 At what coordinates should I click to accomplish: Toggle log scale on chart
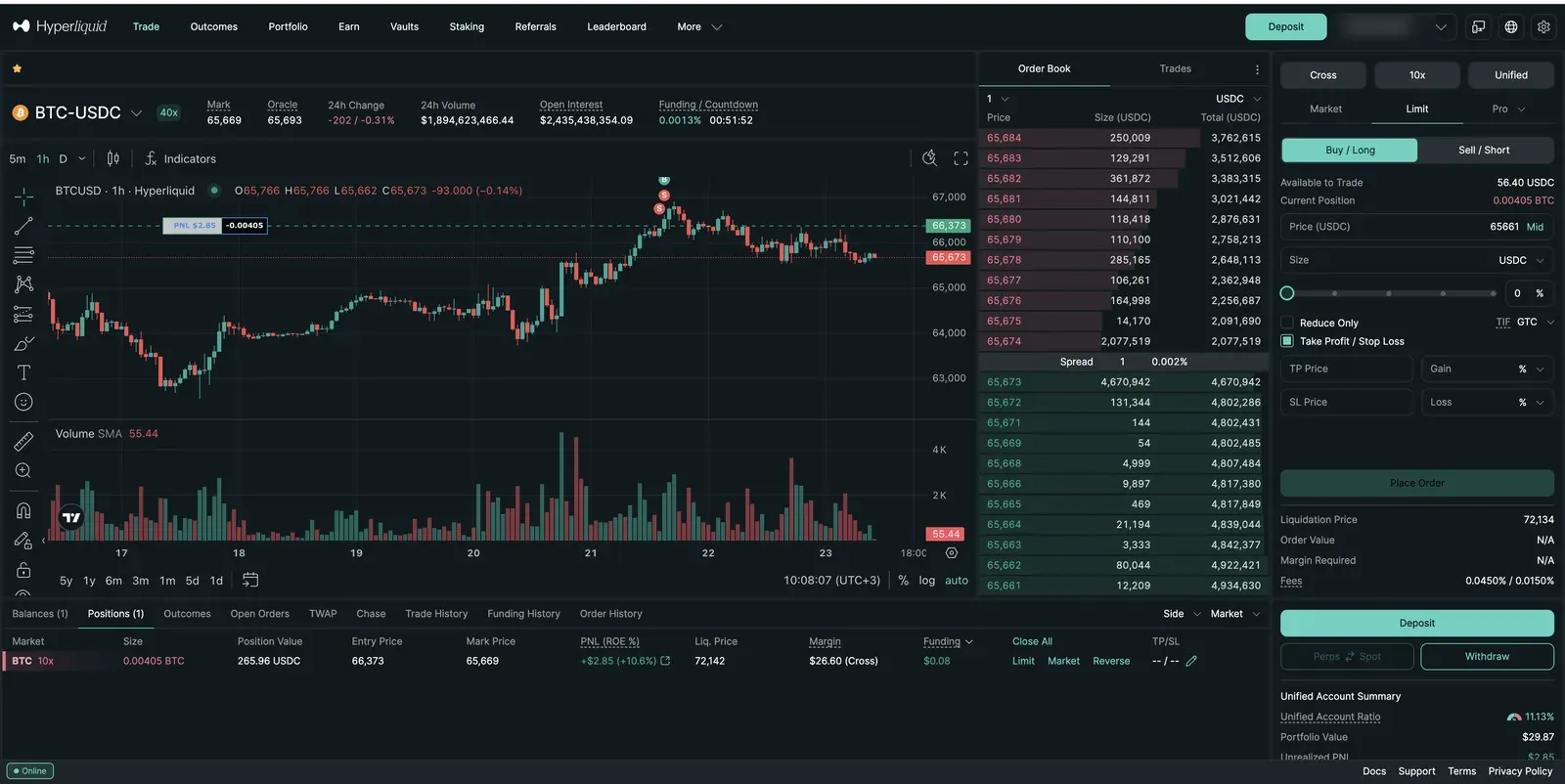926,581
